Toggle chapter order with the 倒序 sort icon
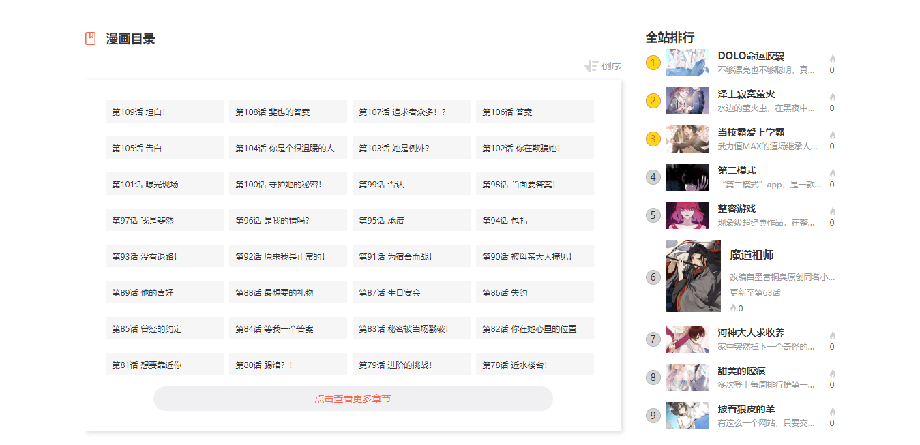Image resolution: width=920 pixels, height=445 pixels. 591,66
